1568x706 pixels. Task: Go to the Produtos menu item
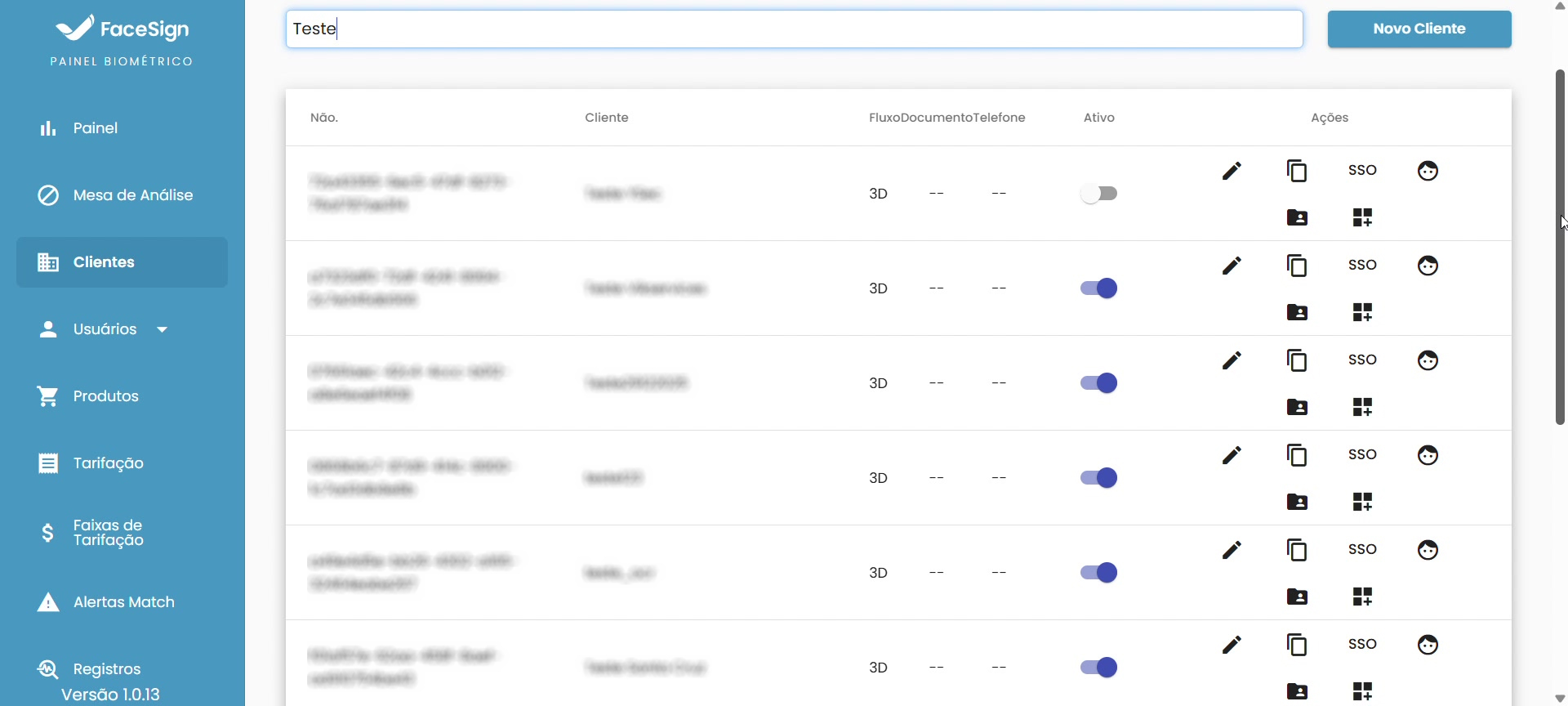[x=105, y=396]
